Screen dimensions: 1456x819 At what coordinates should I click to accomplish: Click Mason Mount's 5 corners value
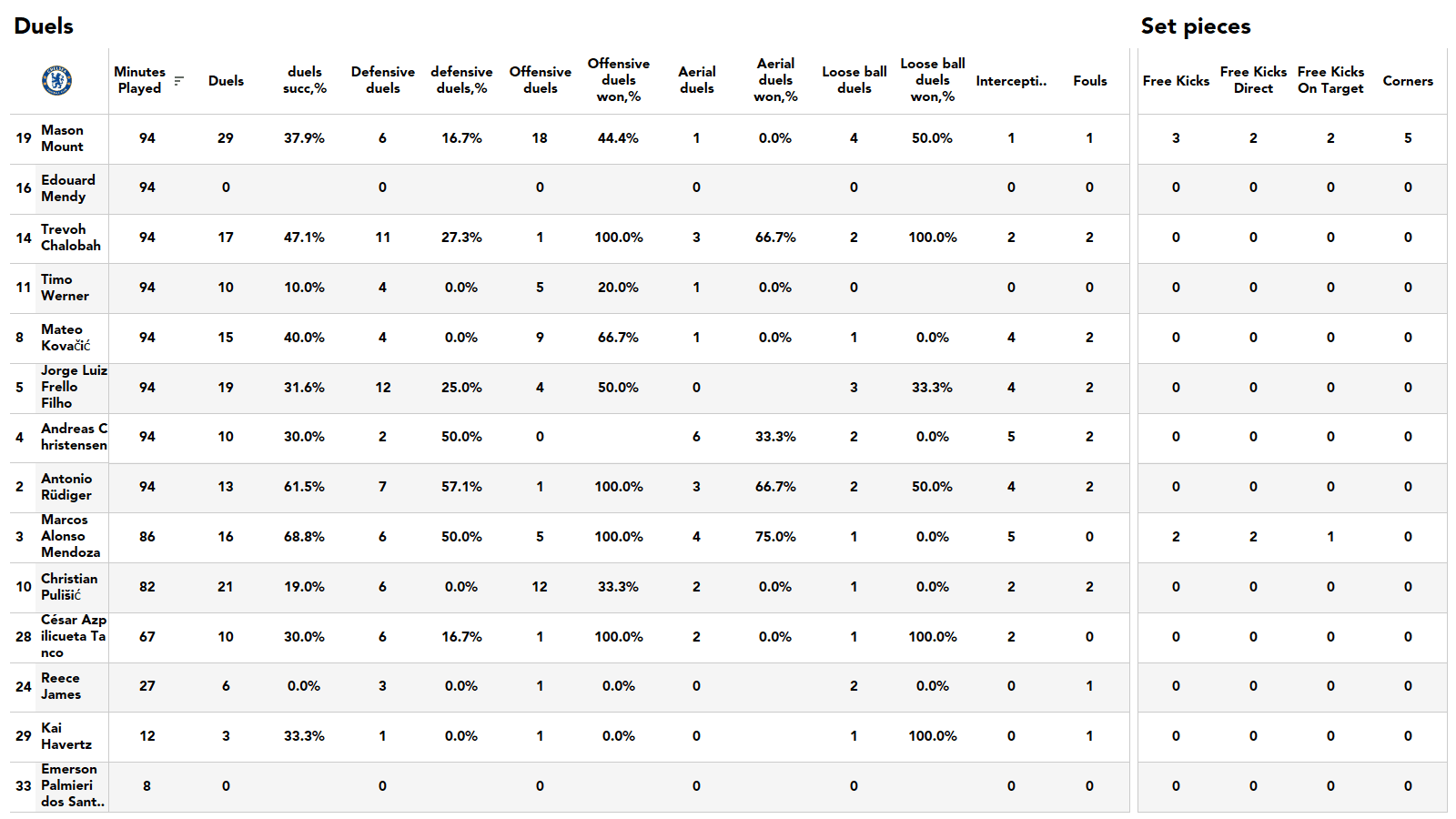click(1408, 138)
